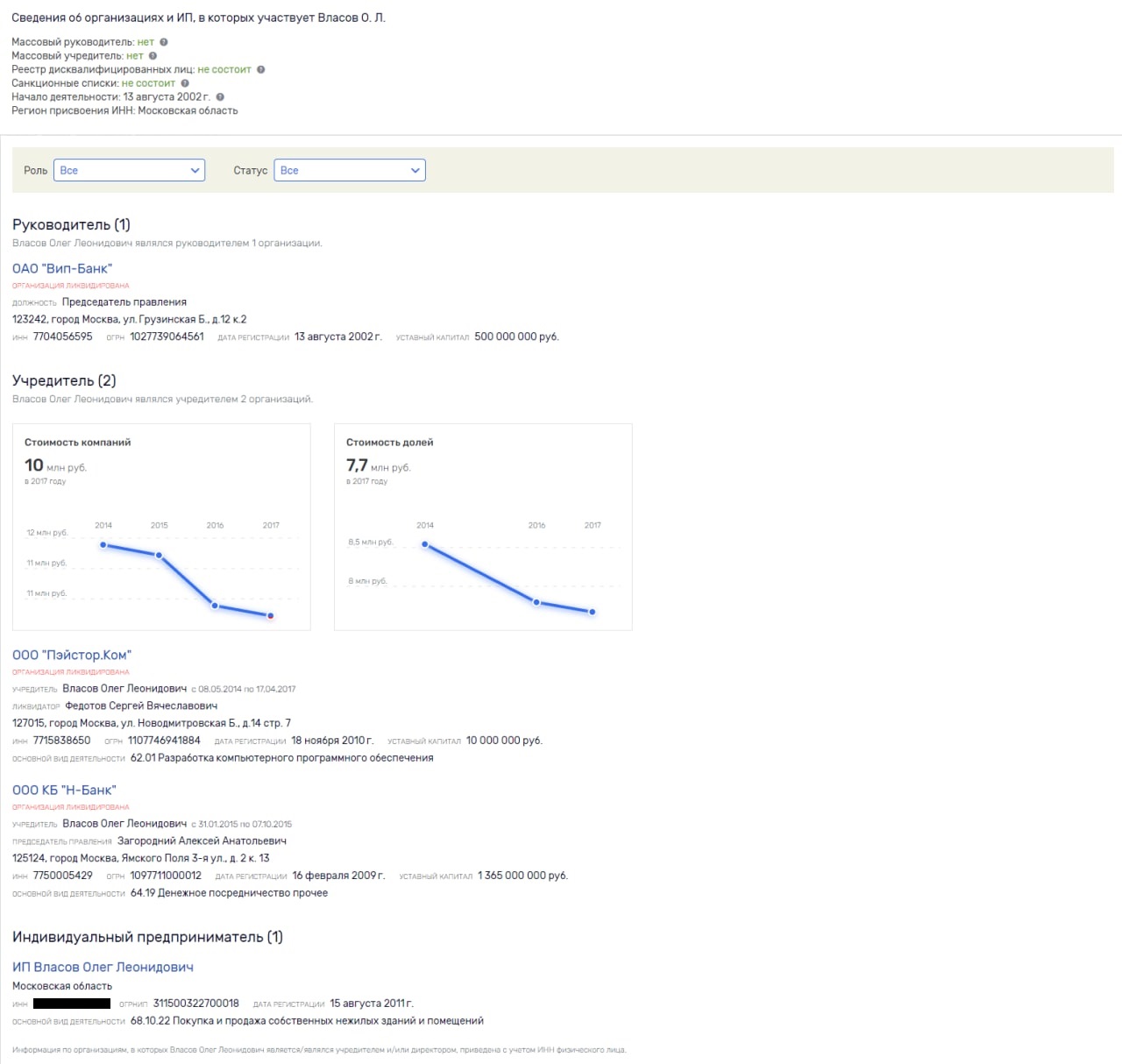1122x1064 pixels.
Task: Click the 2014 point on Стоимость компаний chart
Action: tap(103, 545)
